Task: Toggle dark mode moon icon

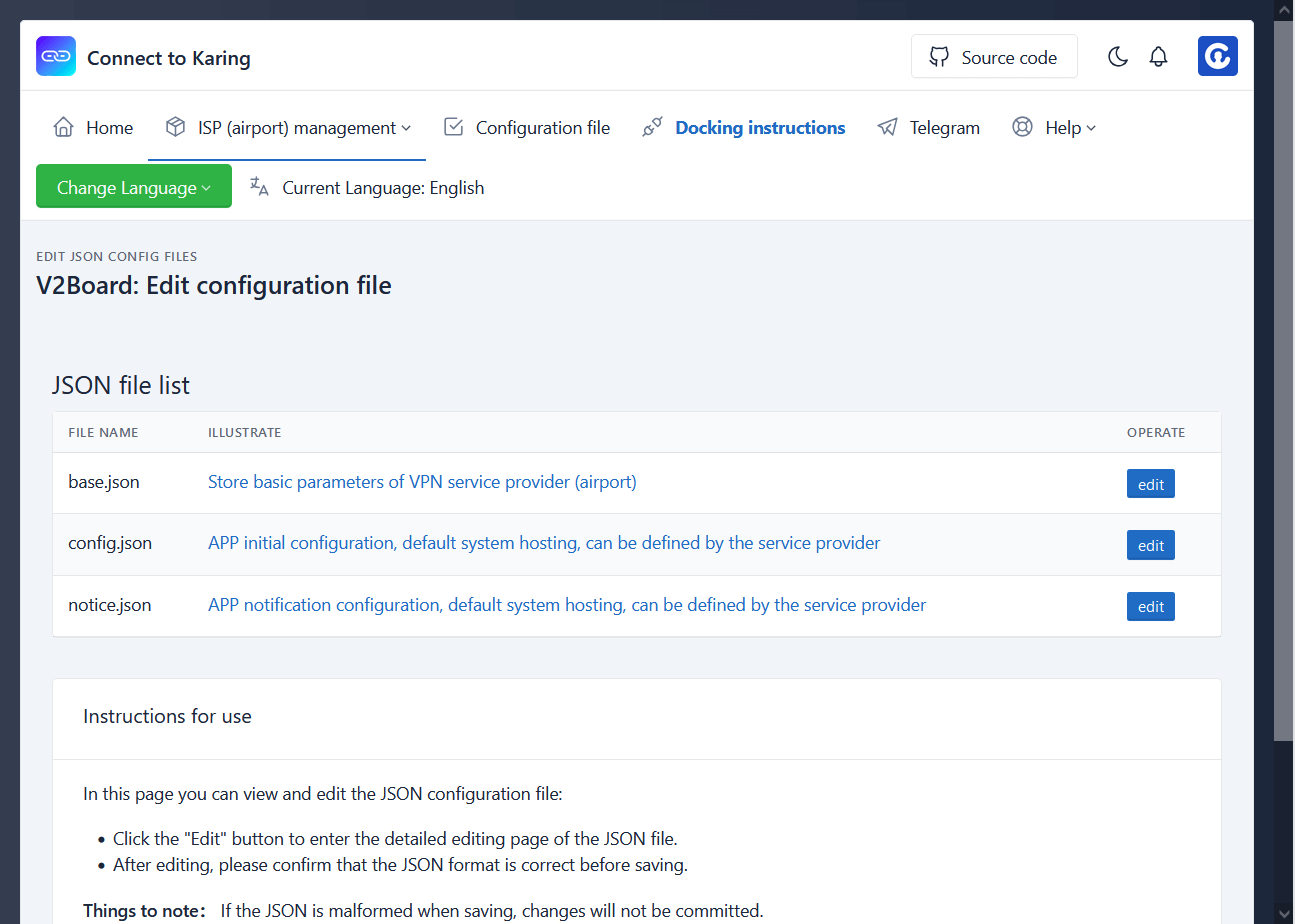Action: click(x=1118, y=57)
